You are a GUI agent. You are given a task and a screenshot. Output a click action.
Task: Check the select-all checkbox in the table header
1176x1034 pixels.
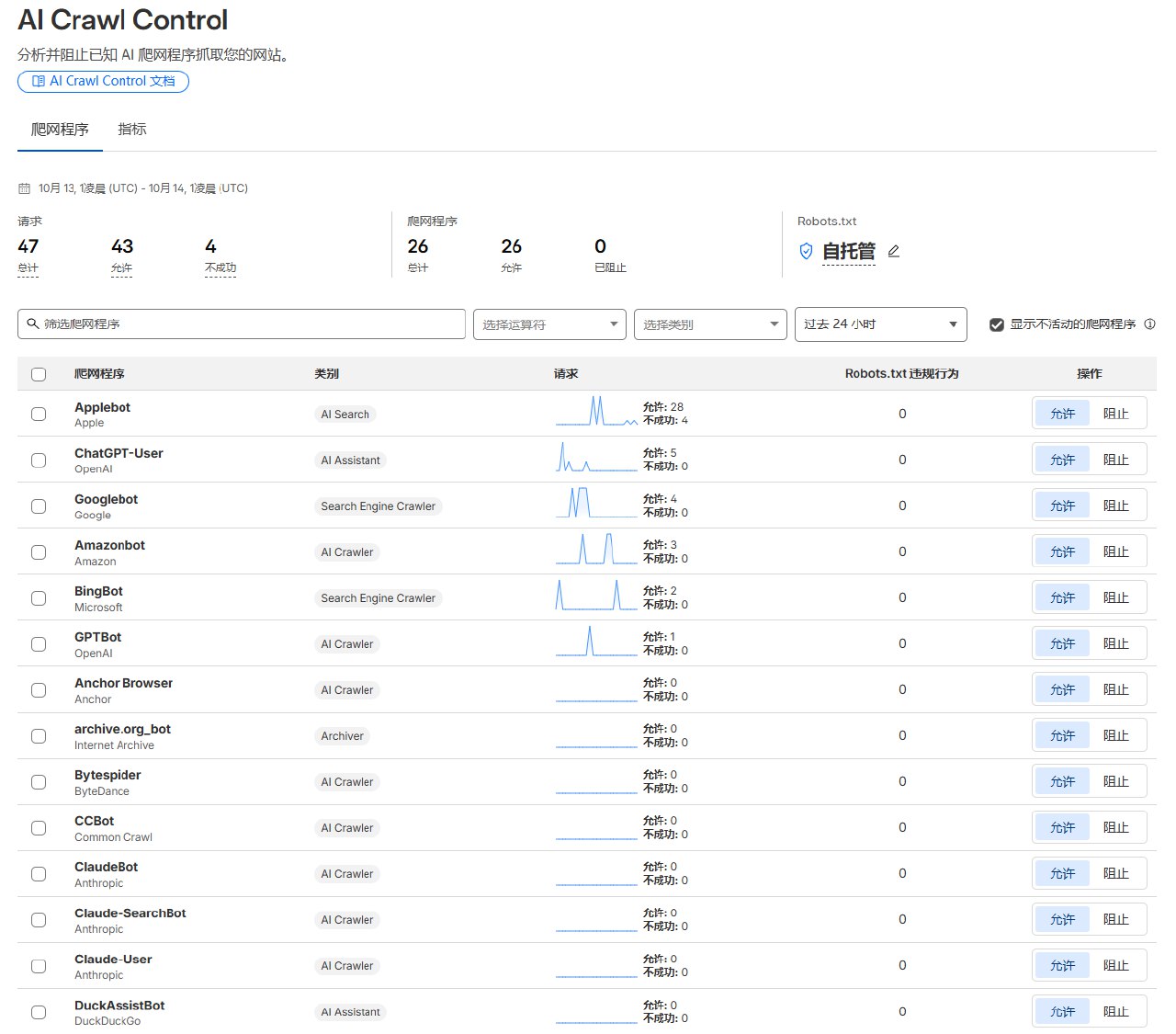click(39, 374)
